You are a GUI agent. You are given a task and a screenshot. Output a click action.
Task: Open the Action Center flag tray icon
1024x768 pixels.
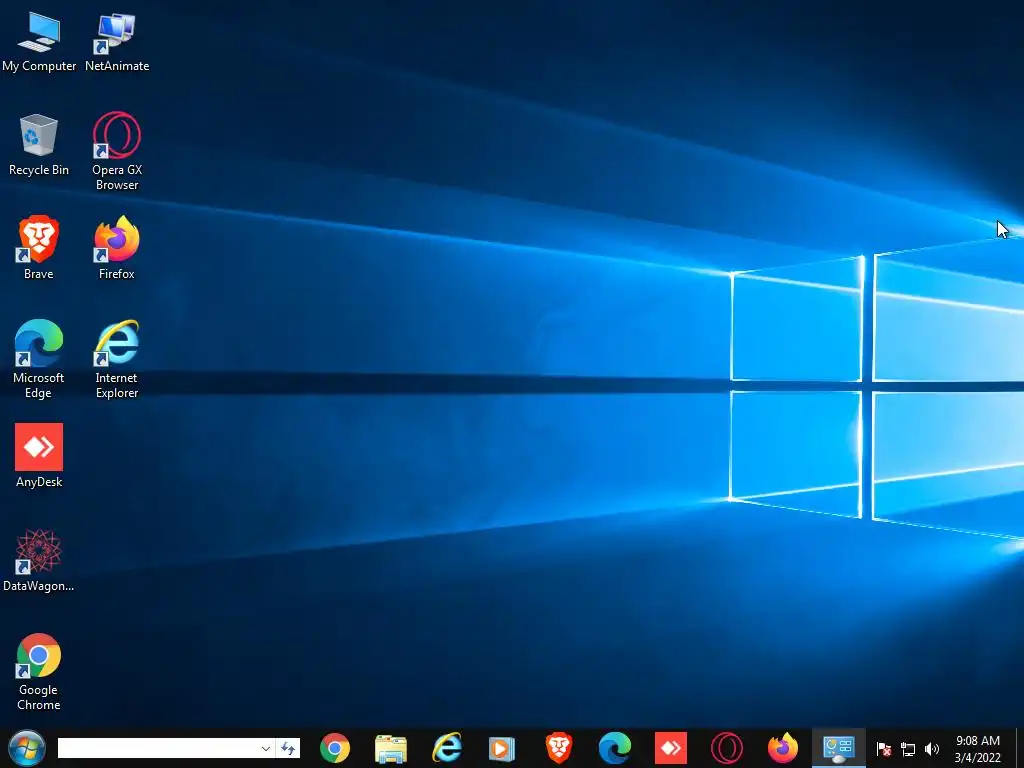click(x=884, y=749)
